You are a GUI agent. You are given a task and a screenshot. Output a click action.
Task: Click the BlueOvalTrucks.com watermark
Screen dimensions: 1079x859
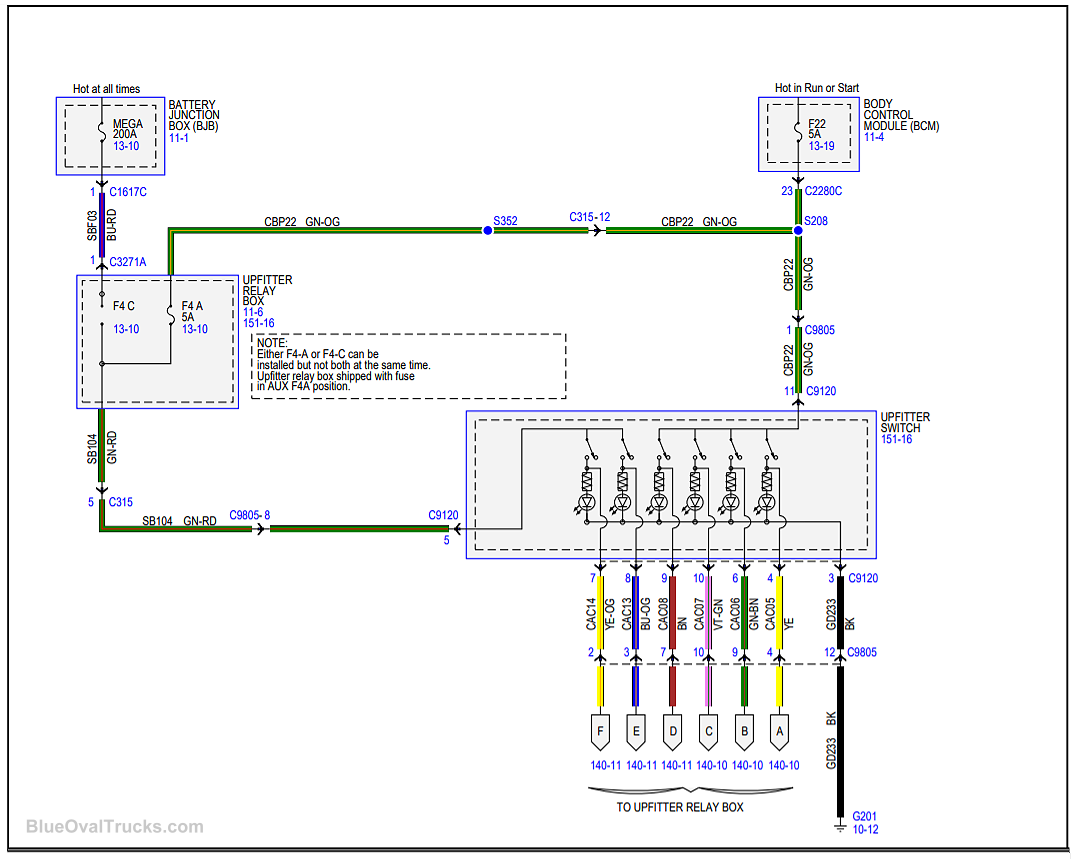(114, 827)
